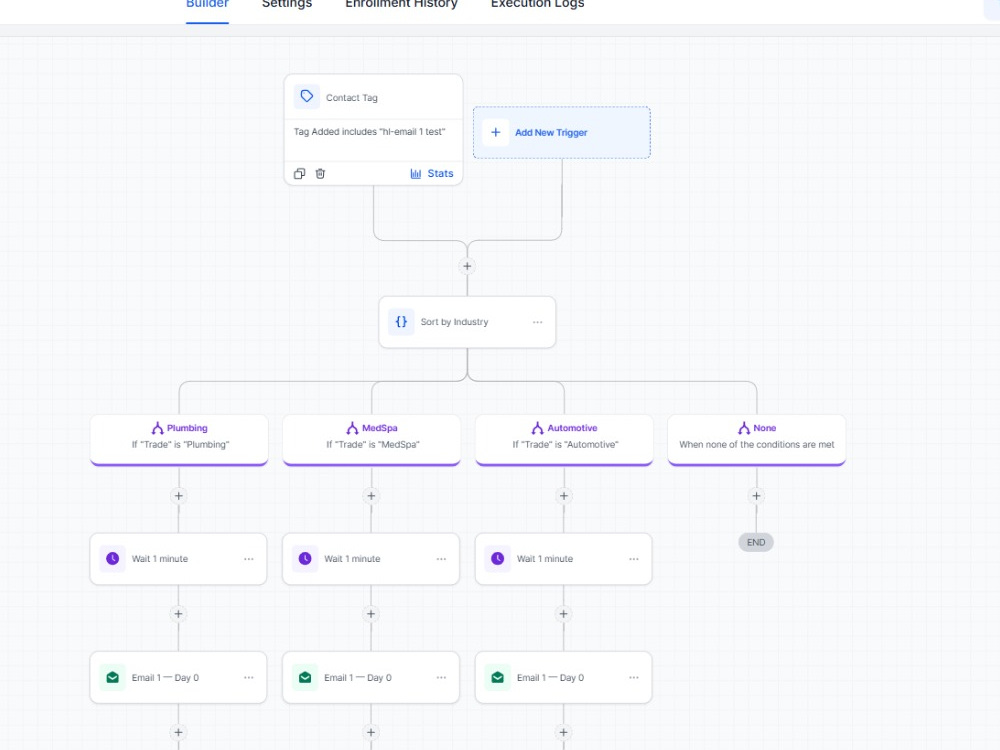Open the Builder tab
1000x750 pixels.
(207, 4)
